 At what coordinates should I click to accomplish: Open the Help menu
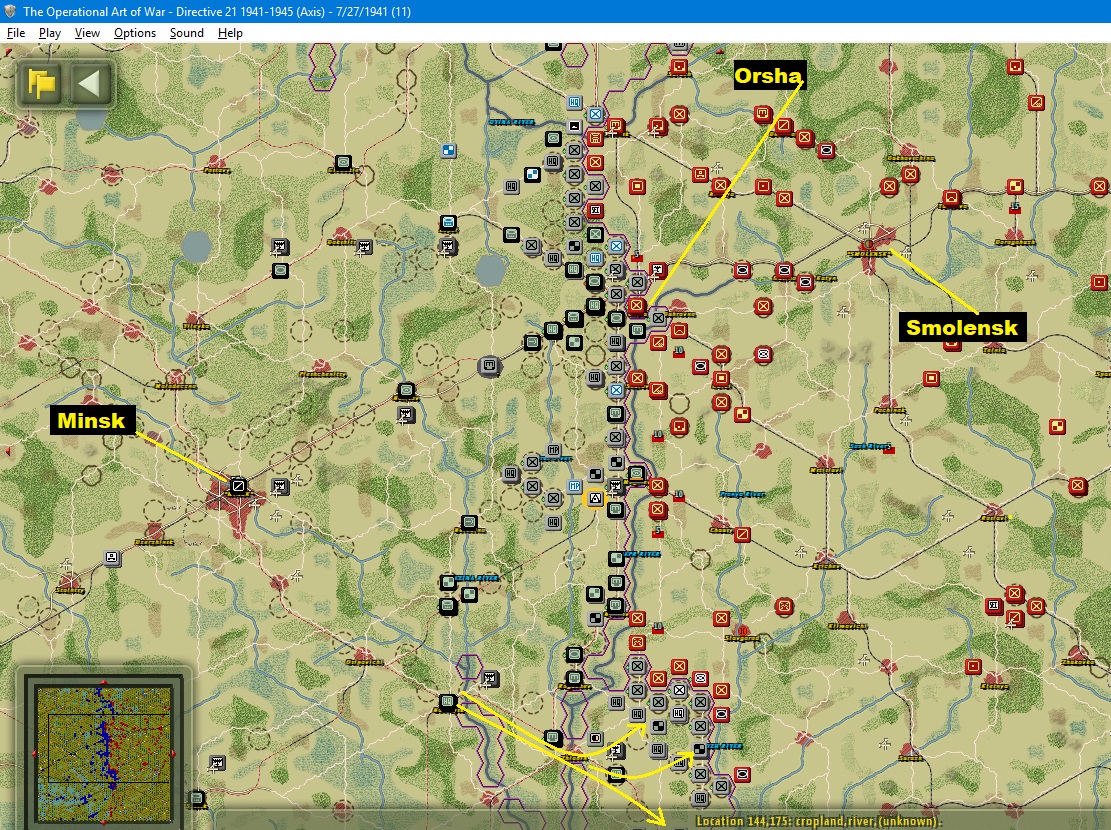click(x=230, y=33)
